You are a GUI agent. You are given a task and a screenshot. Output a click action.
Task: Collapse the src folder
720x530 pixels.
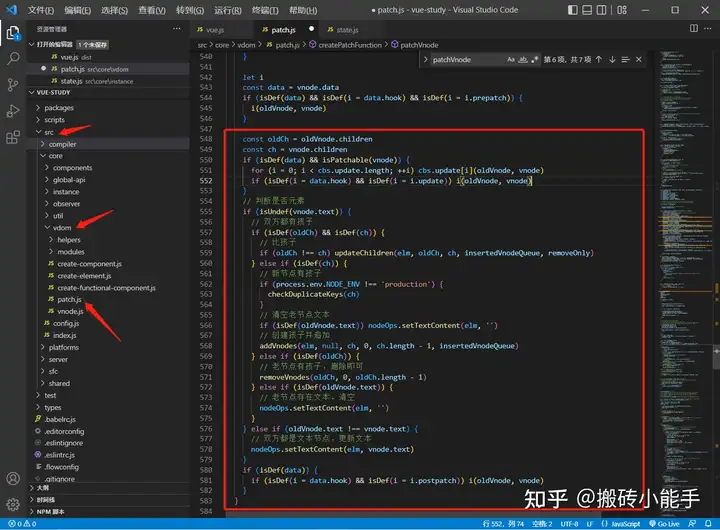(49, 132)
